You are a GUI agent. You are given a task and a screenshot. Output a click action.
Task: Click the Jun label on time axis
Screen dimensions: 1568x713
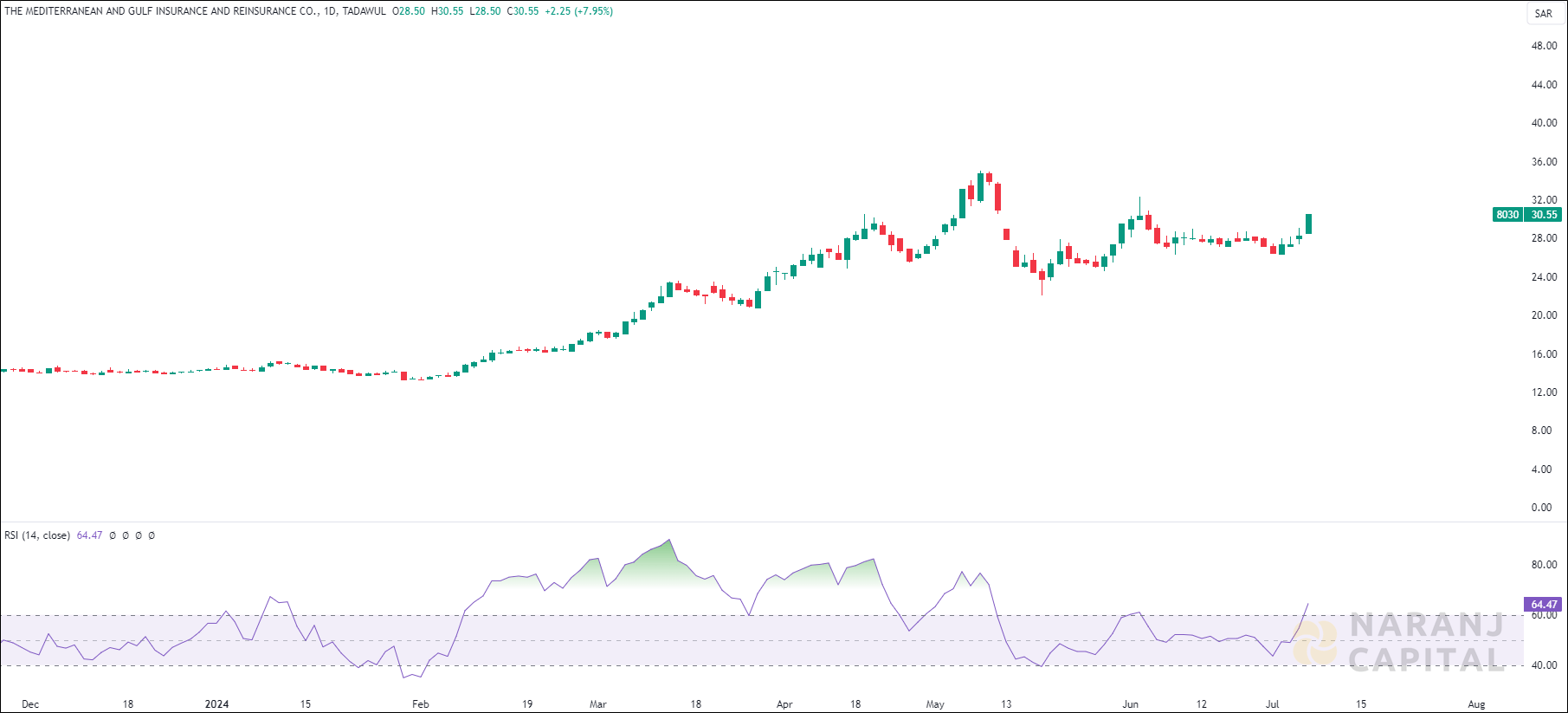coord(1131,704)
